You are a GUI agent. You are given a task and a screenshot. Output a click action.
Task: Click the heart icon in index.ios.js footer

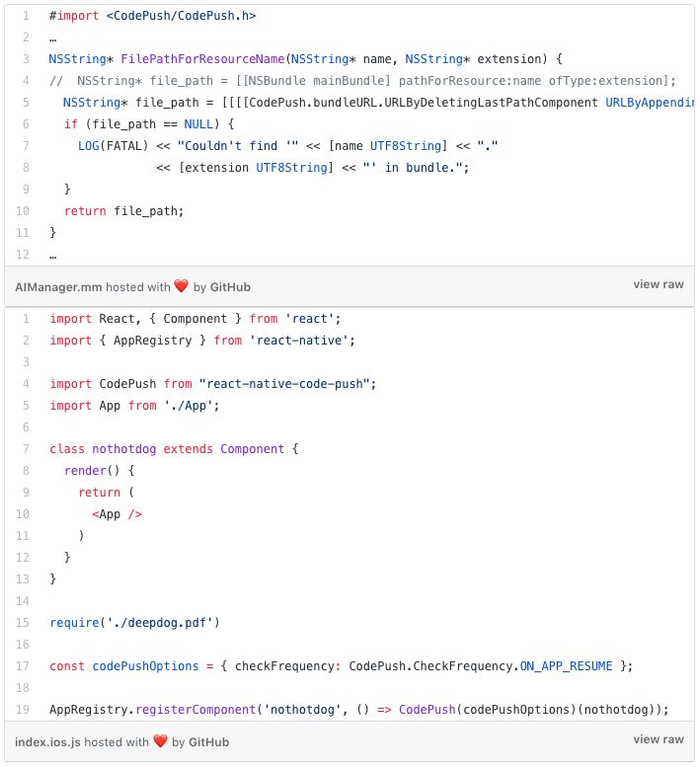point(160,742)
